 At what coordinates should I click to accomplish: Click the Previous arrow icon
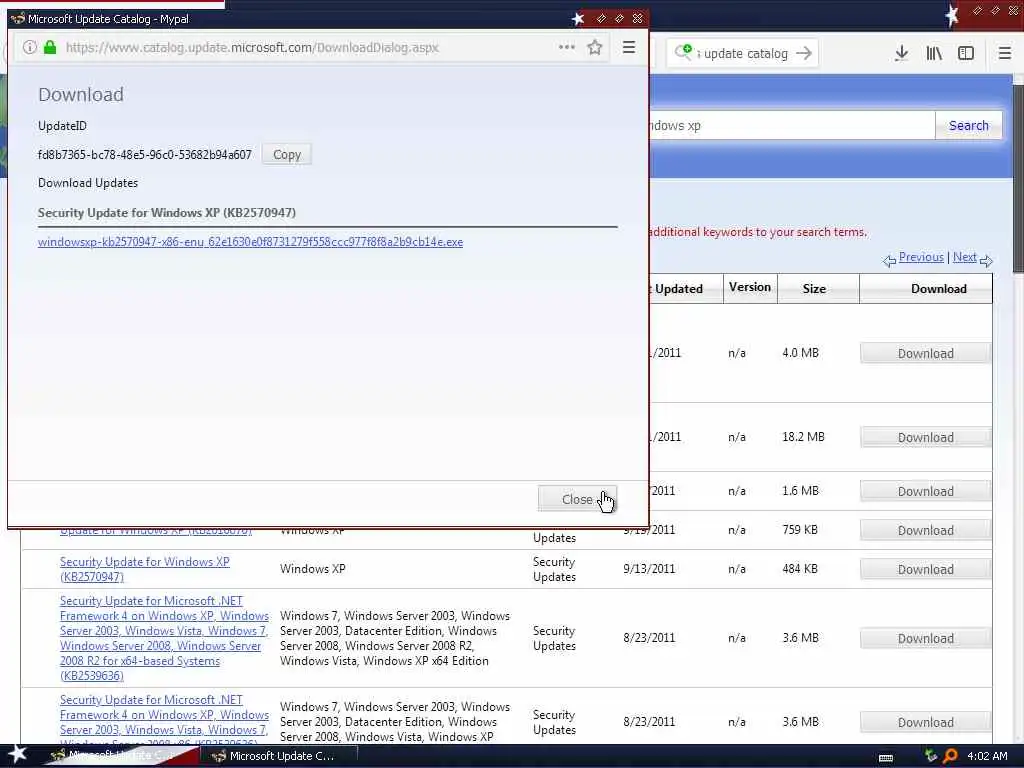point(889,261)
